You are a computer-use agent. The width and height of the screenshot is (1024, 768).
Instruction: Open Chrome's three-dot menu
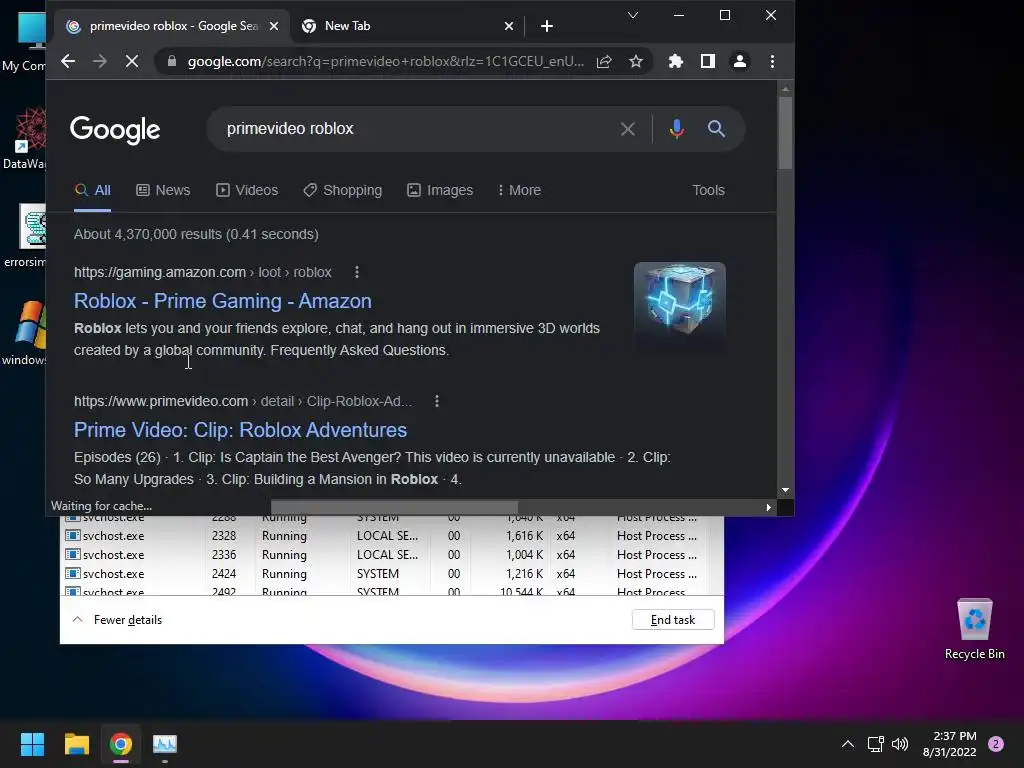773,61
